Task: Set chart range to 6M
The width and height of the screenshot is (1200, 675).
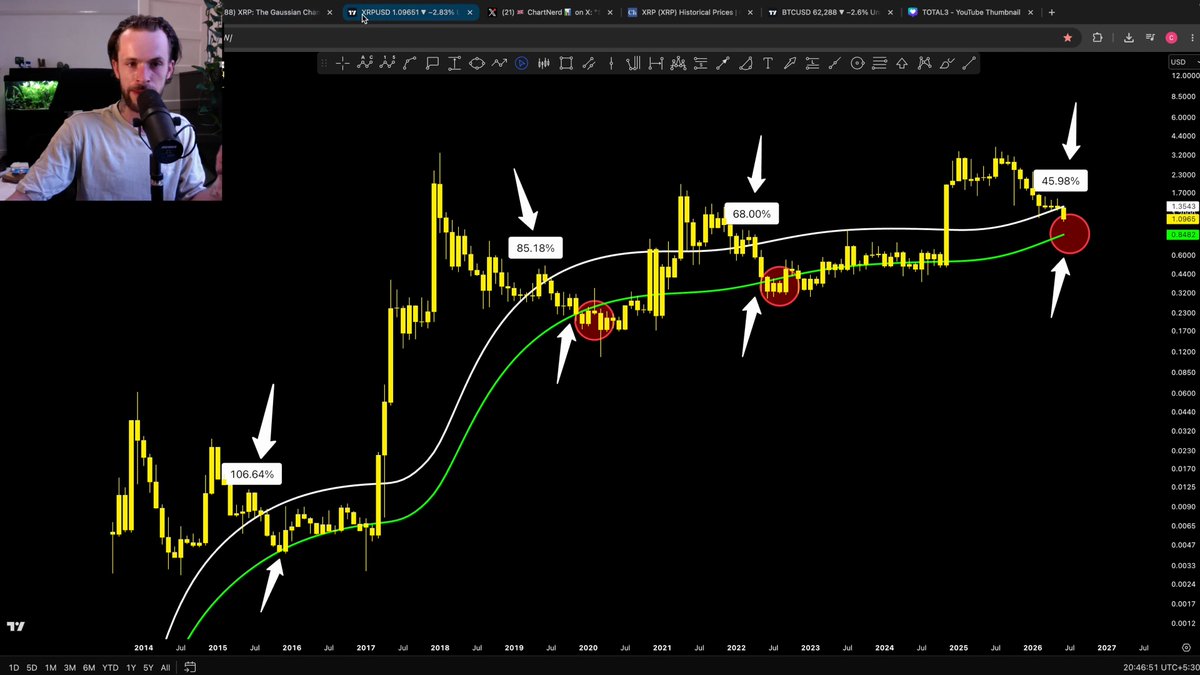Action: 89,667
